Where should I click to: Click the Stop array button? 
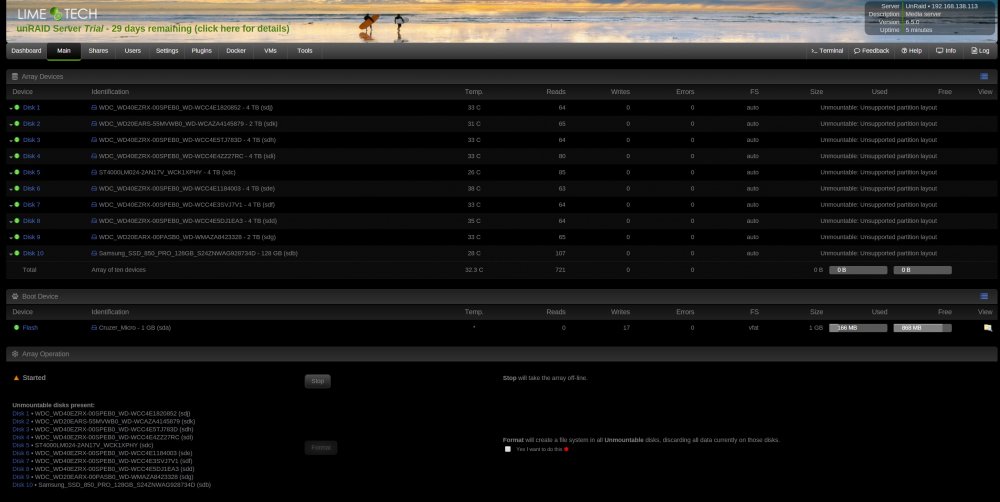coord(318,381)
